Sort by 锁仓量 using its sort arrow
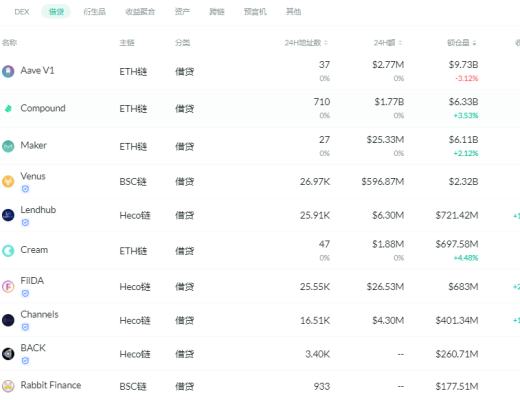This screenshot has height=400, width=520. pos(474,43)
